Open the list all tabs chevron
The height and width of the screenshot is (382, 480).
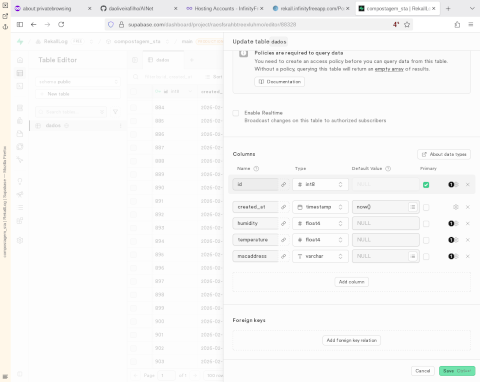tap(472, 8)
